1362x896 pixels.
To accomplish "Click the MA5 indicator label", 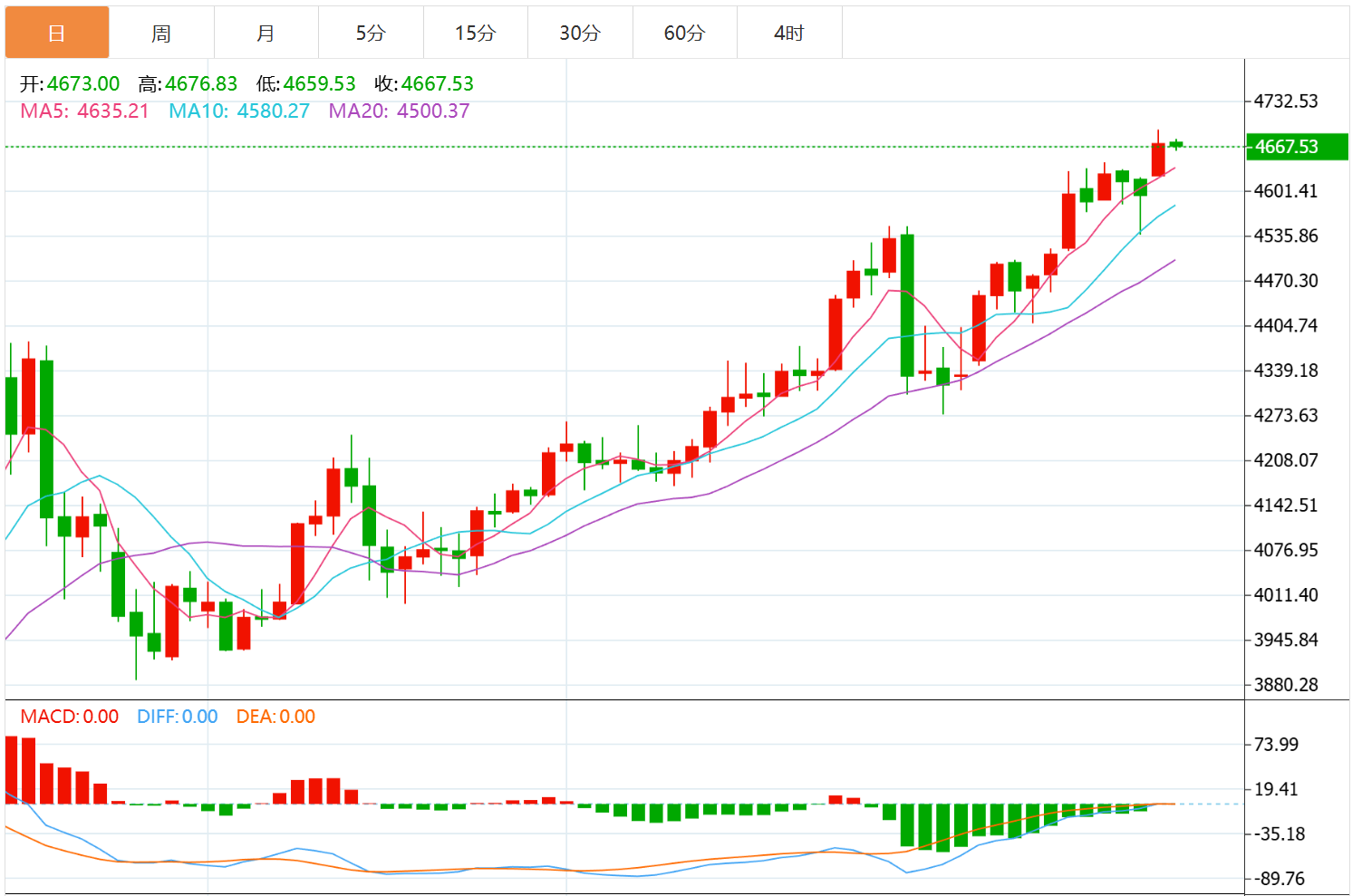I will pyautogui.click(x=84, y=111).
